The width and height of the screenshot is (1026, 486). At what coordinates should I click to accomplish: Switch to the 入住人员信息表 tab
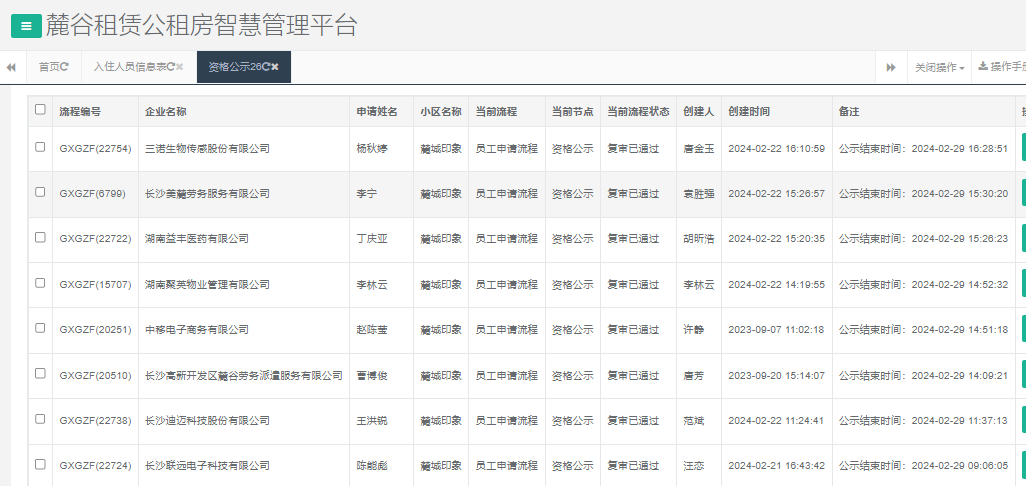point(139,67)
